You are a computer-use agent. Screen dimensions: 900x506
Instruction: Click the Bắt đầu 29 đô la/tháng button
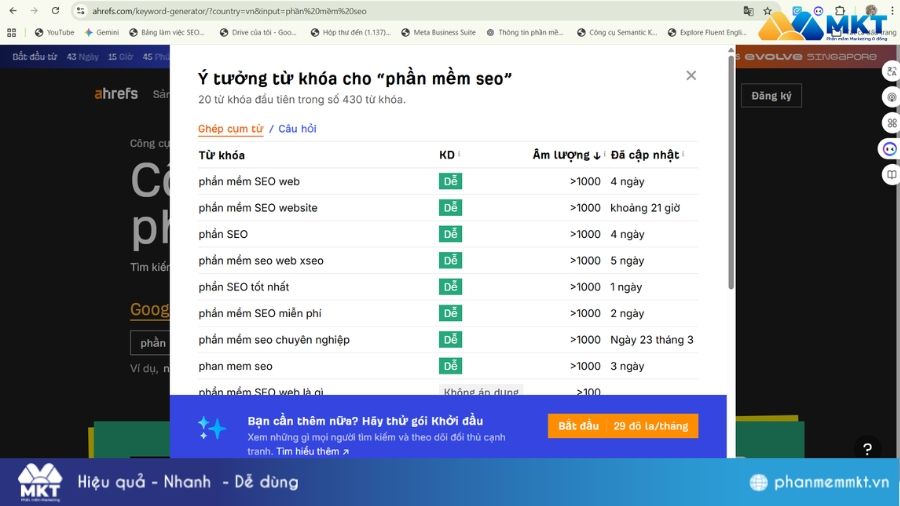coord(623,426)
